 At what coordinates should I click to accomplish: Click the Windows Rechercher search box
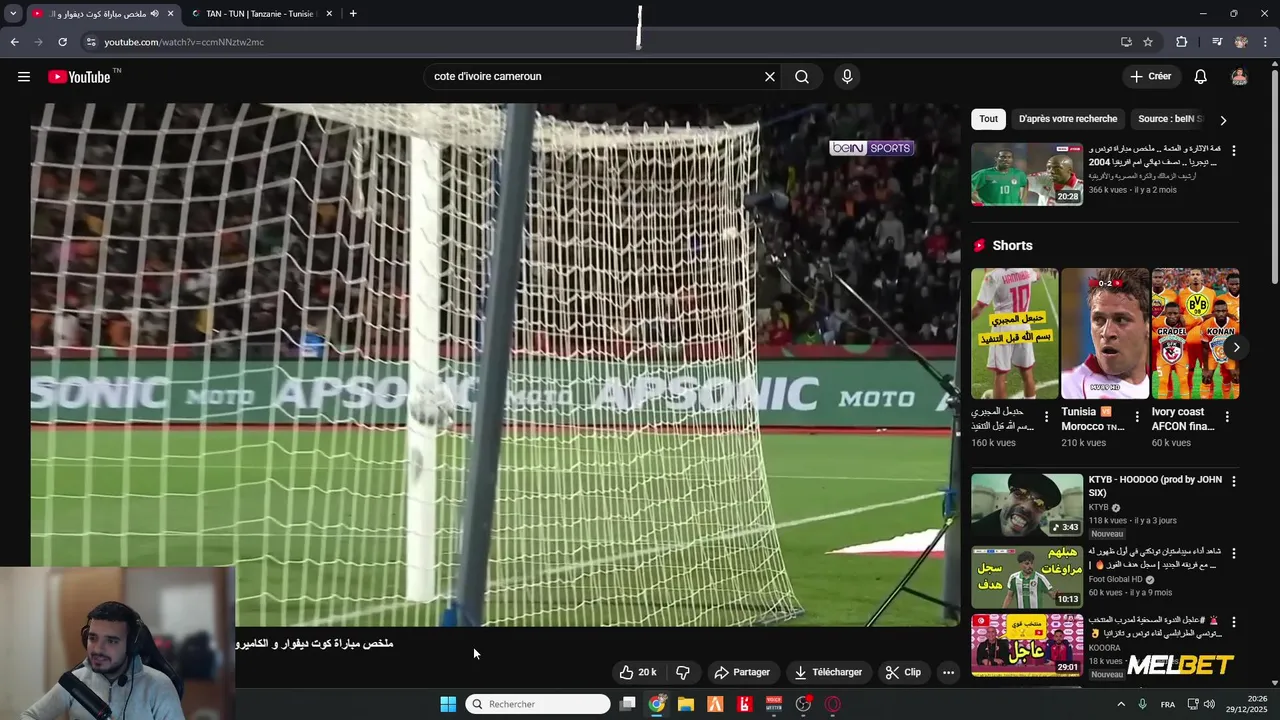pyautogui.click(x=538, y=704)
